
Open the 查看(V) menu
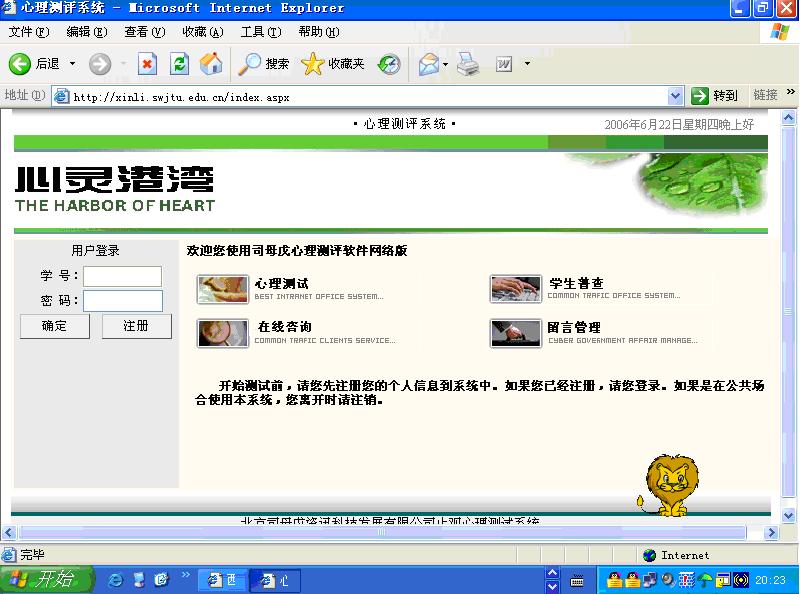pyautogui.click(x=144, y=32)
